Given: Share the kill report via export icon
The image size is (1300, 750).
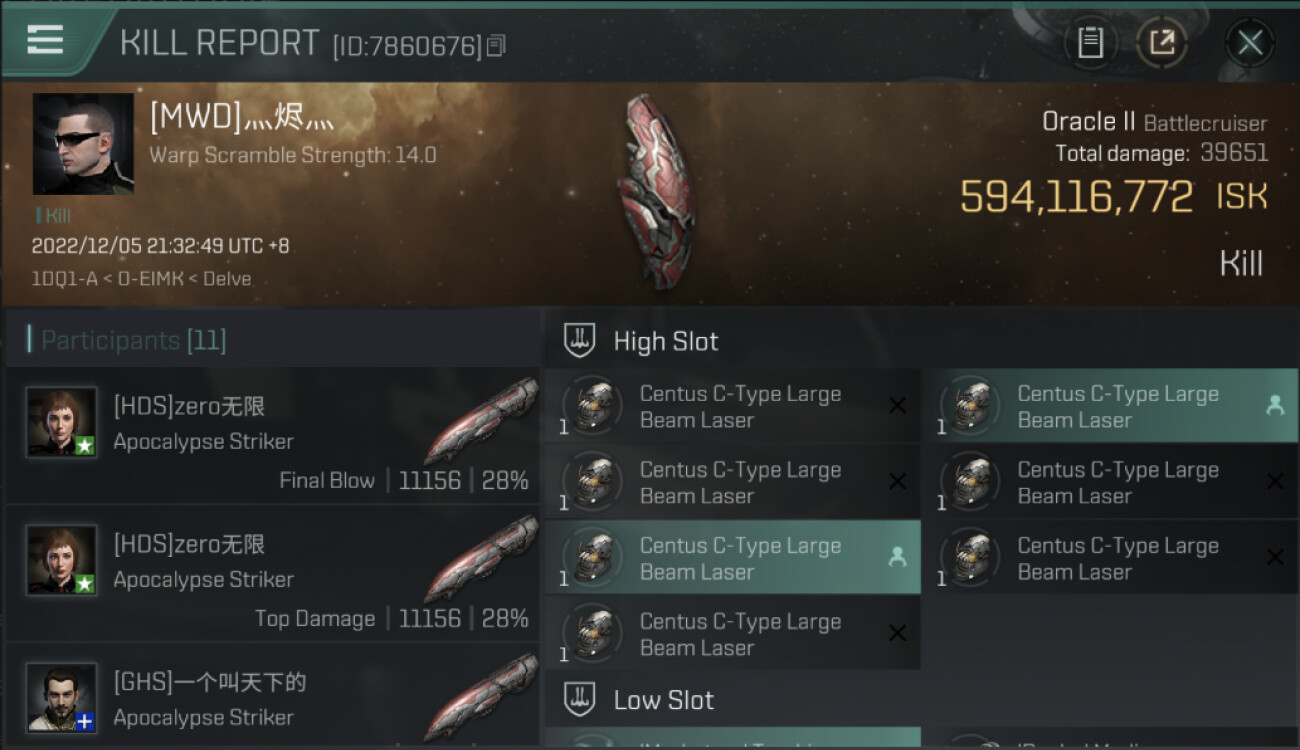Looking at the screenshot, I should pos(1162,42).
